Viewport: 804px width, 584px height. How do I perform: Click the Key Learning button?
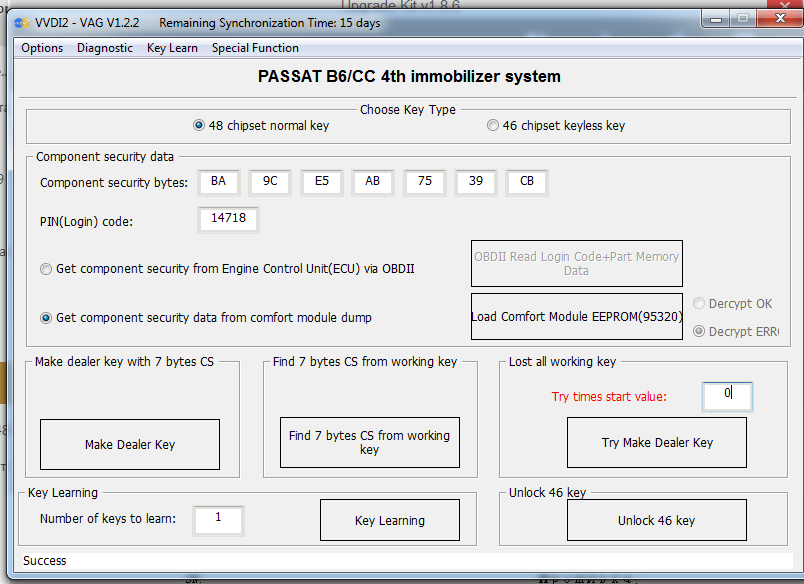(x=390, y=520)
